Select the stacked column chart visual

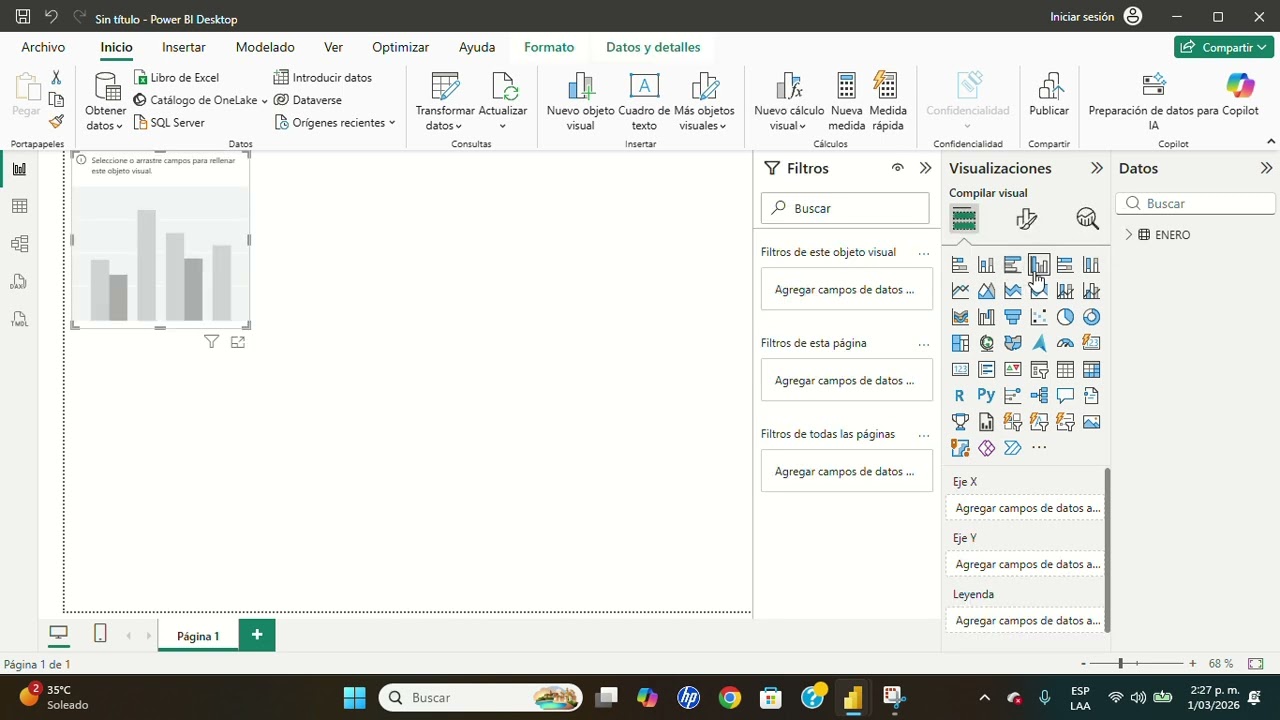tap(986, 265)
